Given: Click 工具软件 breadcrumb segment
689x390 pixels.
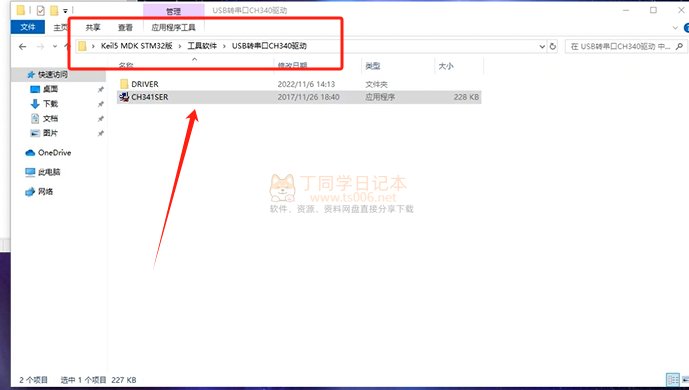Looking at the screenshot, I should [x=202, y=46].
